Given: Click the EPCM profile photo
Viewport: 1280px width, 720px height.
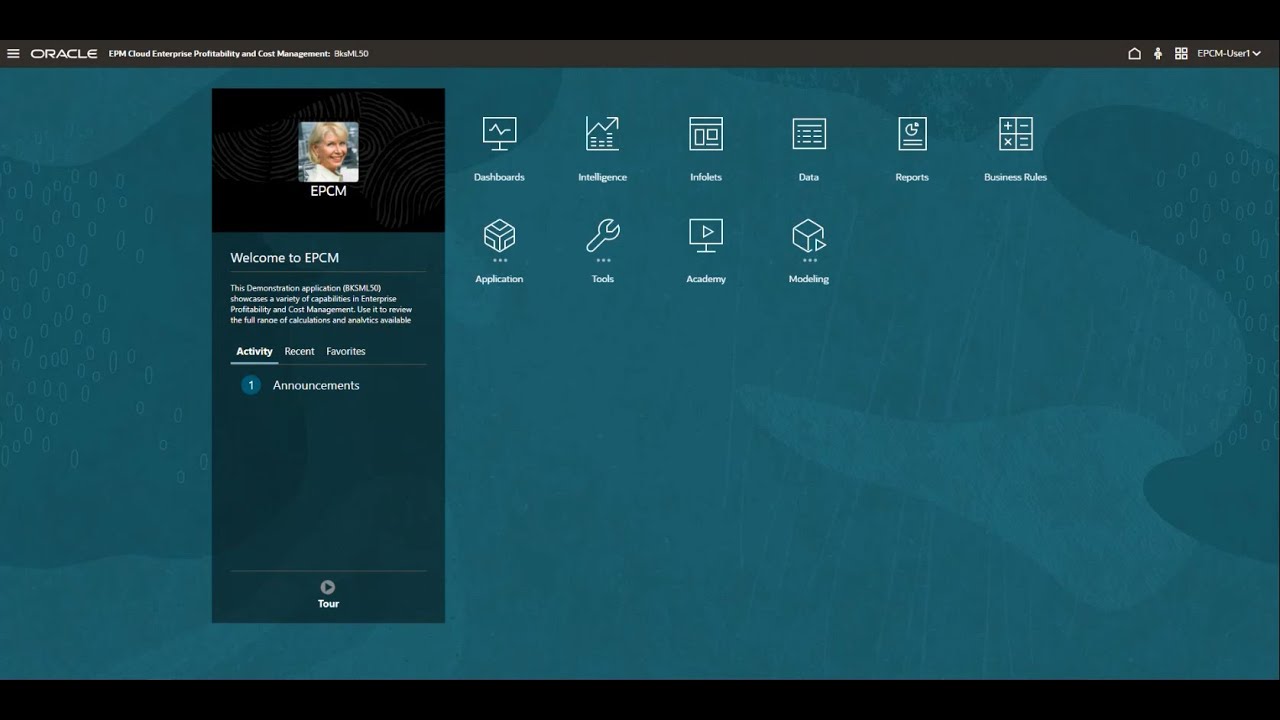Looking at the screenshot, I should tap(328, 152).
